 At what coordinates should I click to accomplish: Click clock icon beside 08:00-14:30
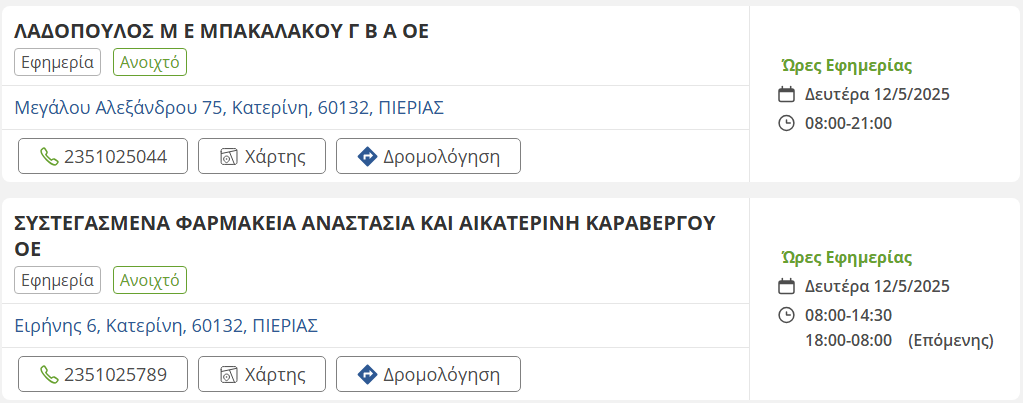click(787, 315)
